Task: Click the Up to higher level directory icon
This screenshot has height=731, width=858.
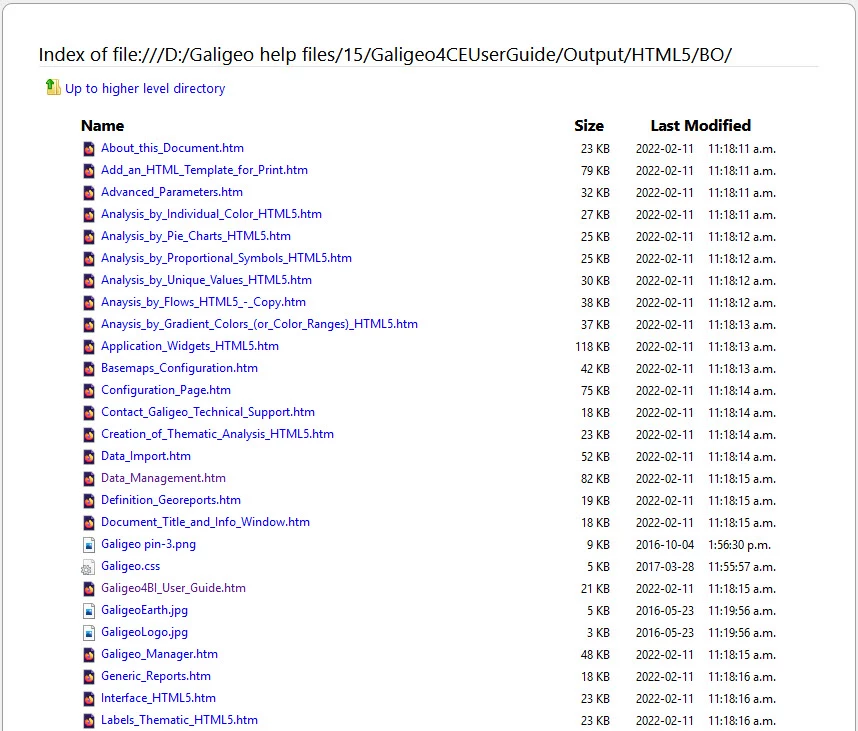Action: [53, 87]
